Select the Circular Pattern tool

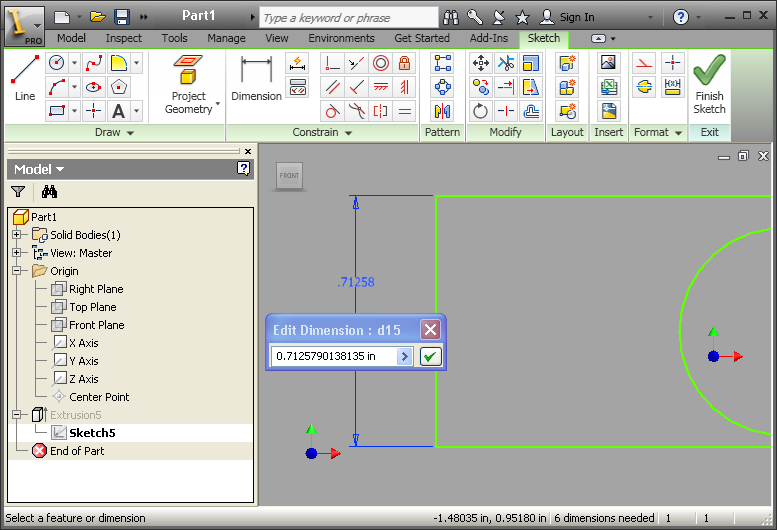(x=443, y=87)
